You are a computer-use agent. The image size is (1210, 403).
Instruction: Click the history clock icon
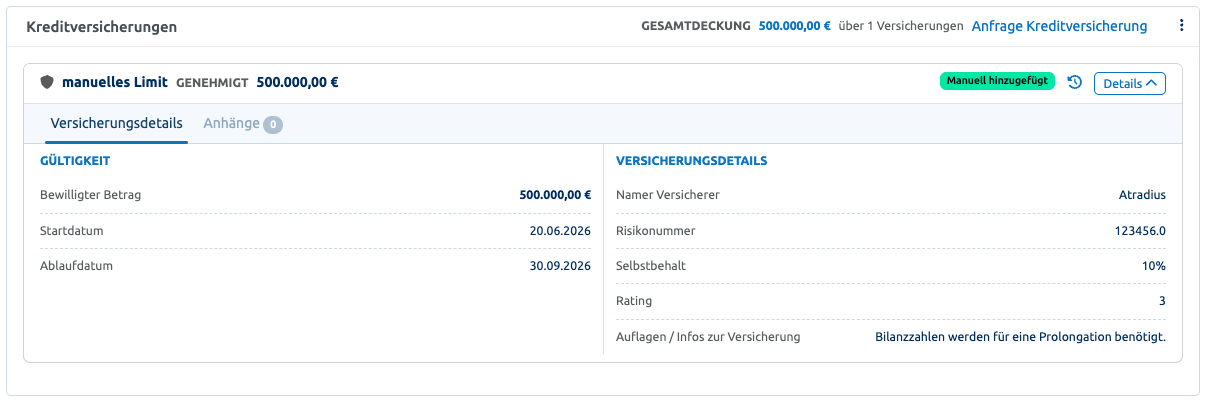coord(1075,83)
